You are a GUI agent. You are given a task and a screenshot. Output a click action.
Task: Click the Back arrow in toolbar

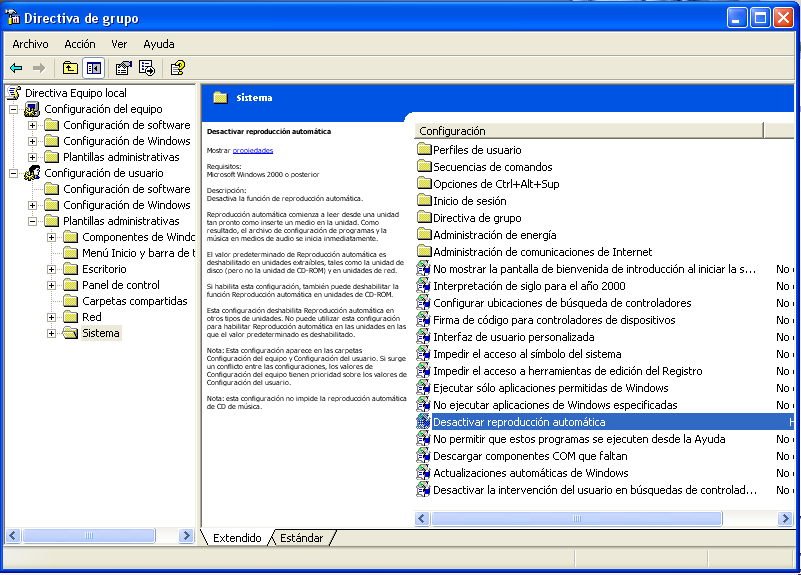click(x=16, y=68)
